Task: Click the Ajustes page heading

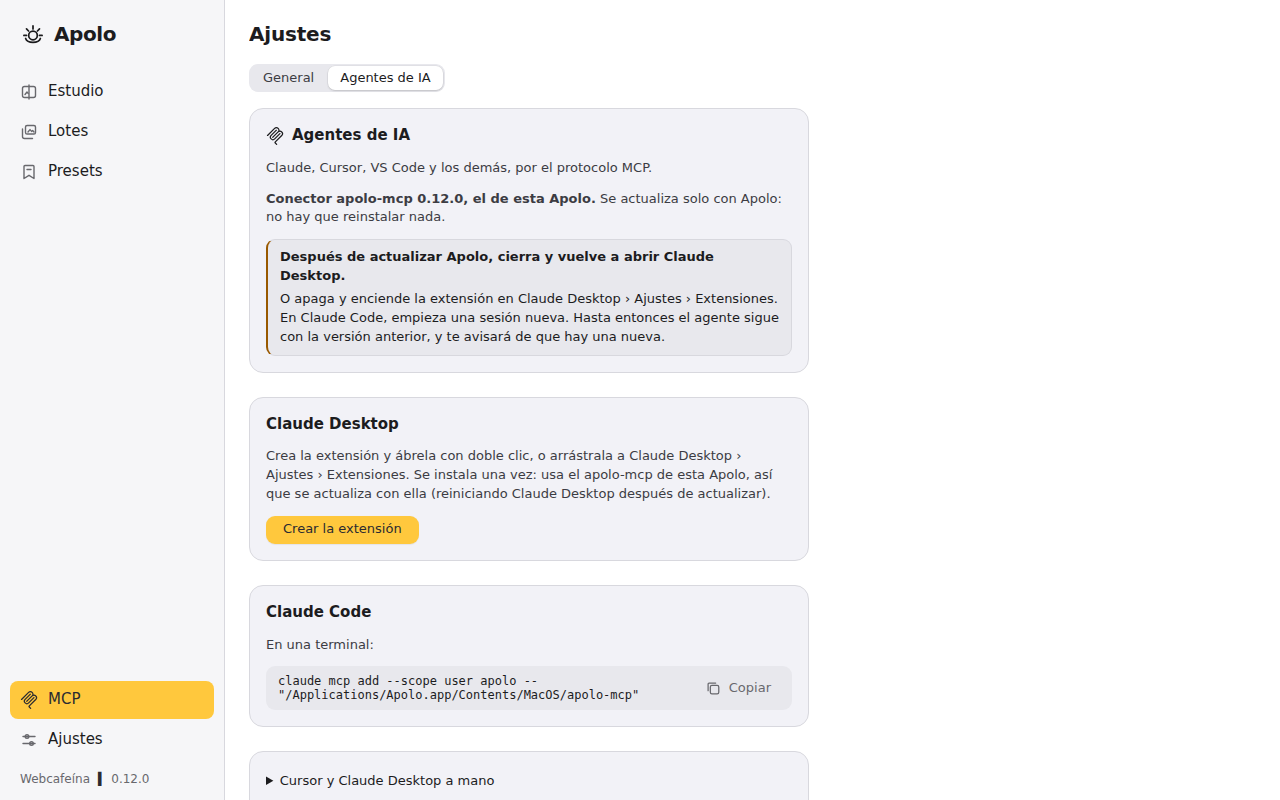Action: point(290,34)
